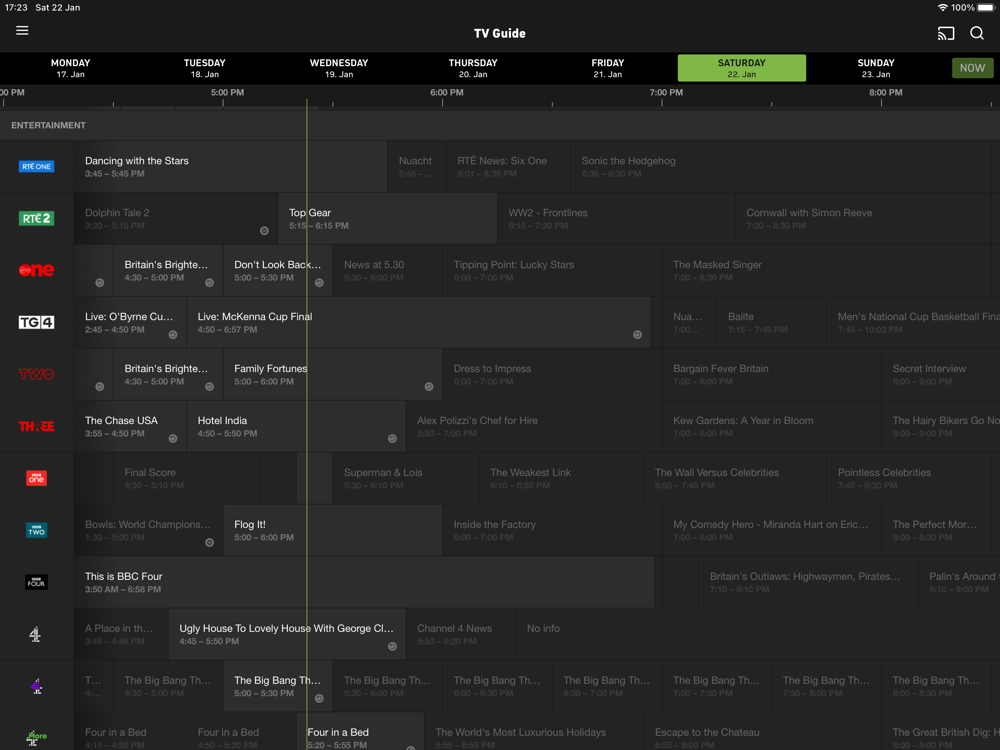The height and width of the screenshot is (750, 1000).
Task: Select the TG4 channel logo
Action: tap(36, 322)
